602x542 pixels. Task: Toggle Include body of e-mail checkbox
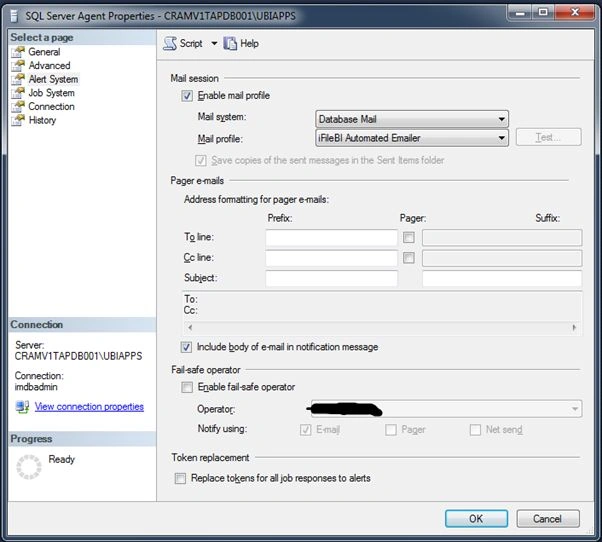tap(186, 347)
